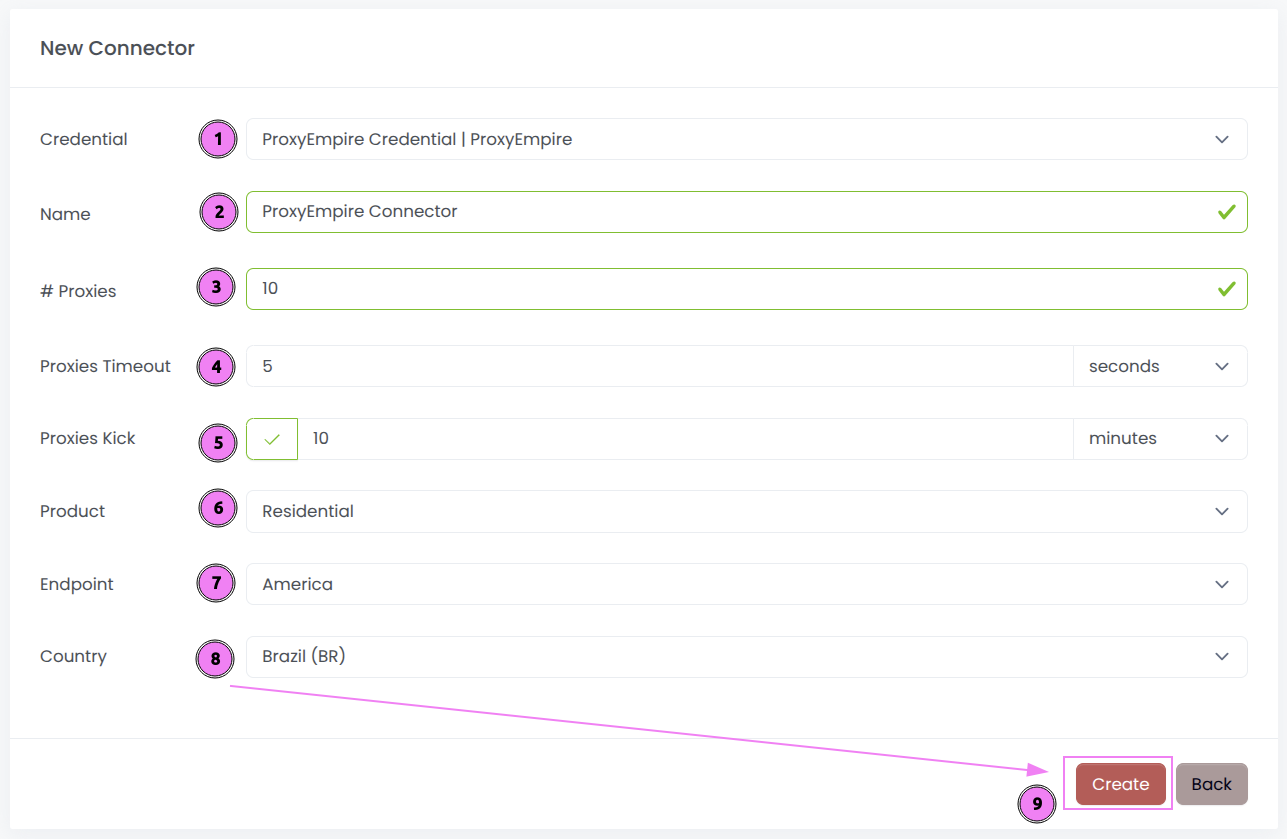
Task: Click the green checkmark in # Proxies field
Action: click(1226, 289)
